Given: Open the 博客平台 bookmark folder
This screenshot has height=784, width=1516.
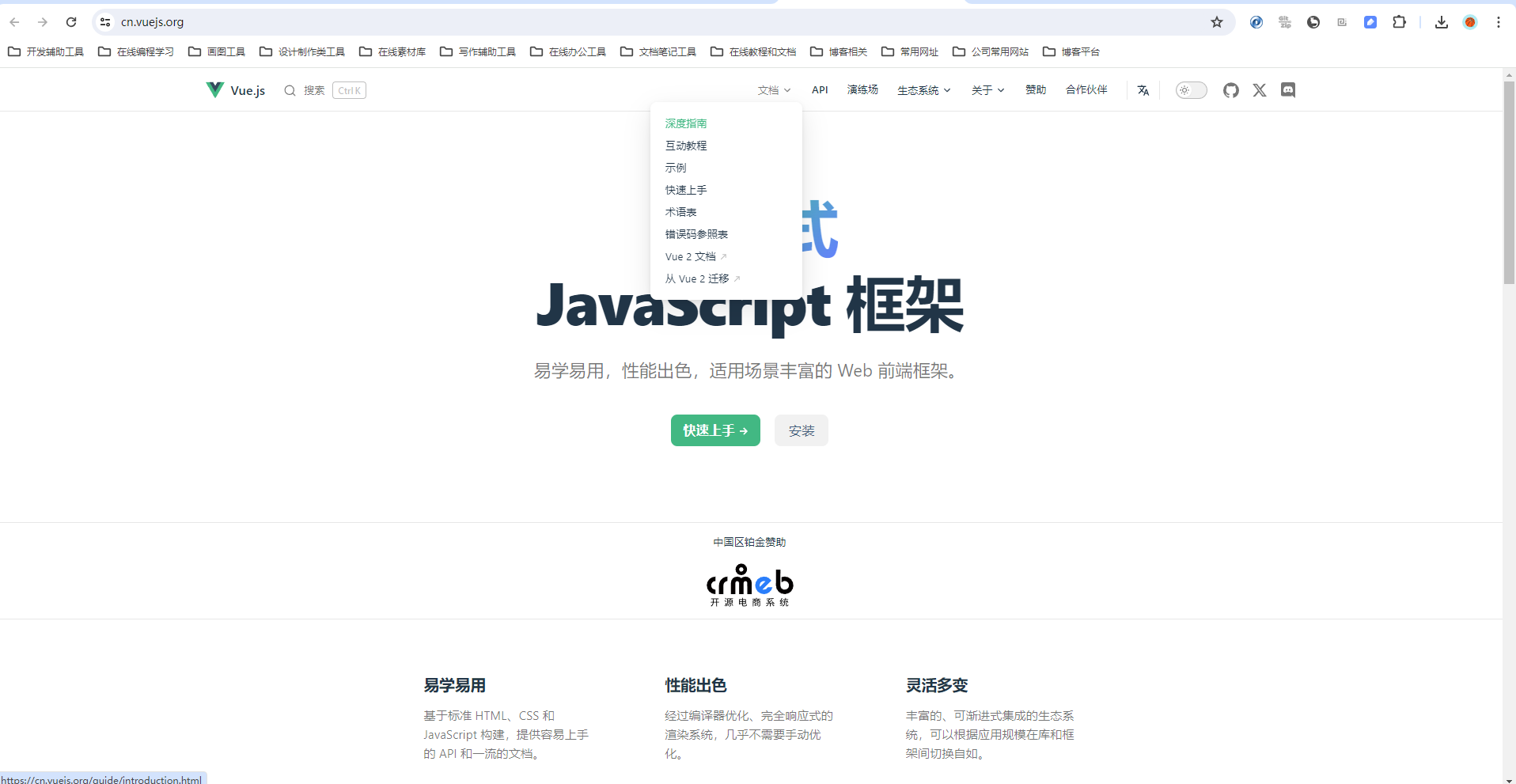Looking at the screenshot, I should (1071, 51).
